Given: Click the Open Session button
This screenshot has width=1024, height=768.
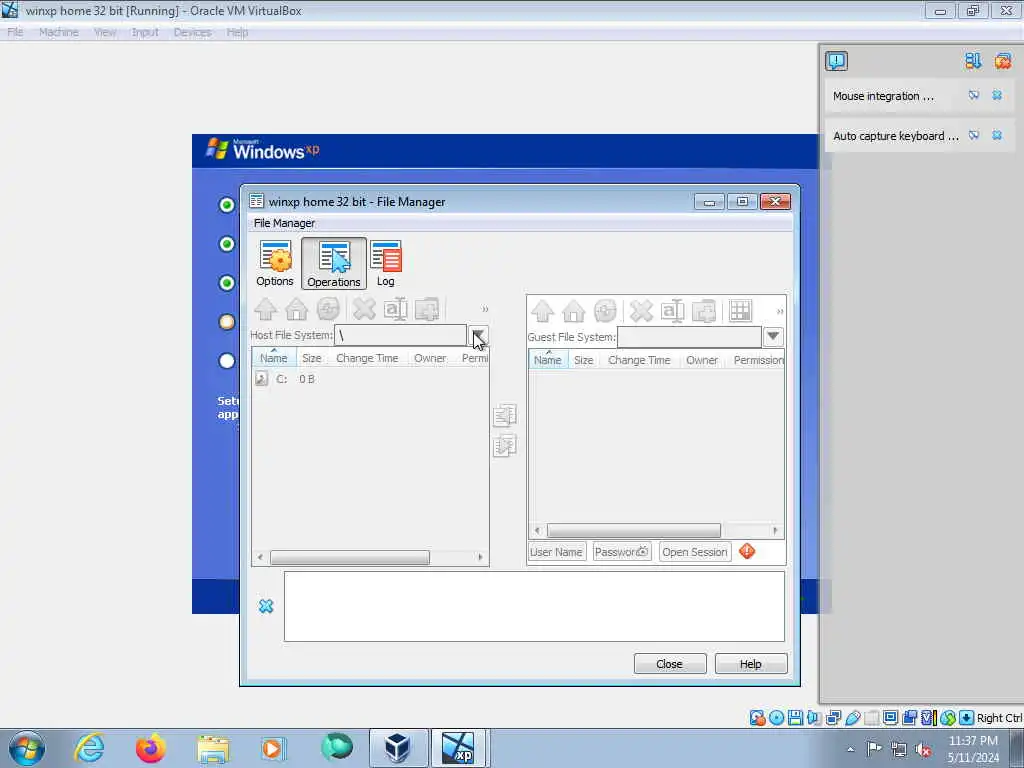Looking at the screenshot, I should [695, 552].
